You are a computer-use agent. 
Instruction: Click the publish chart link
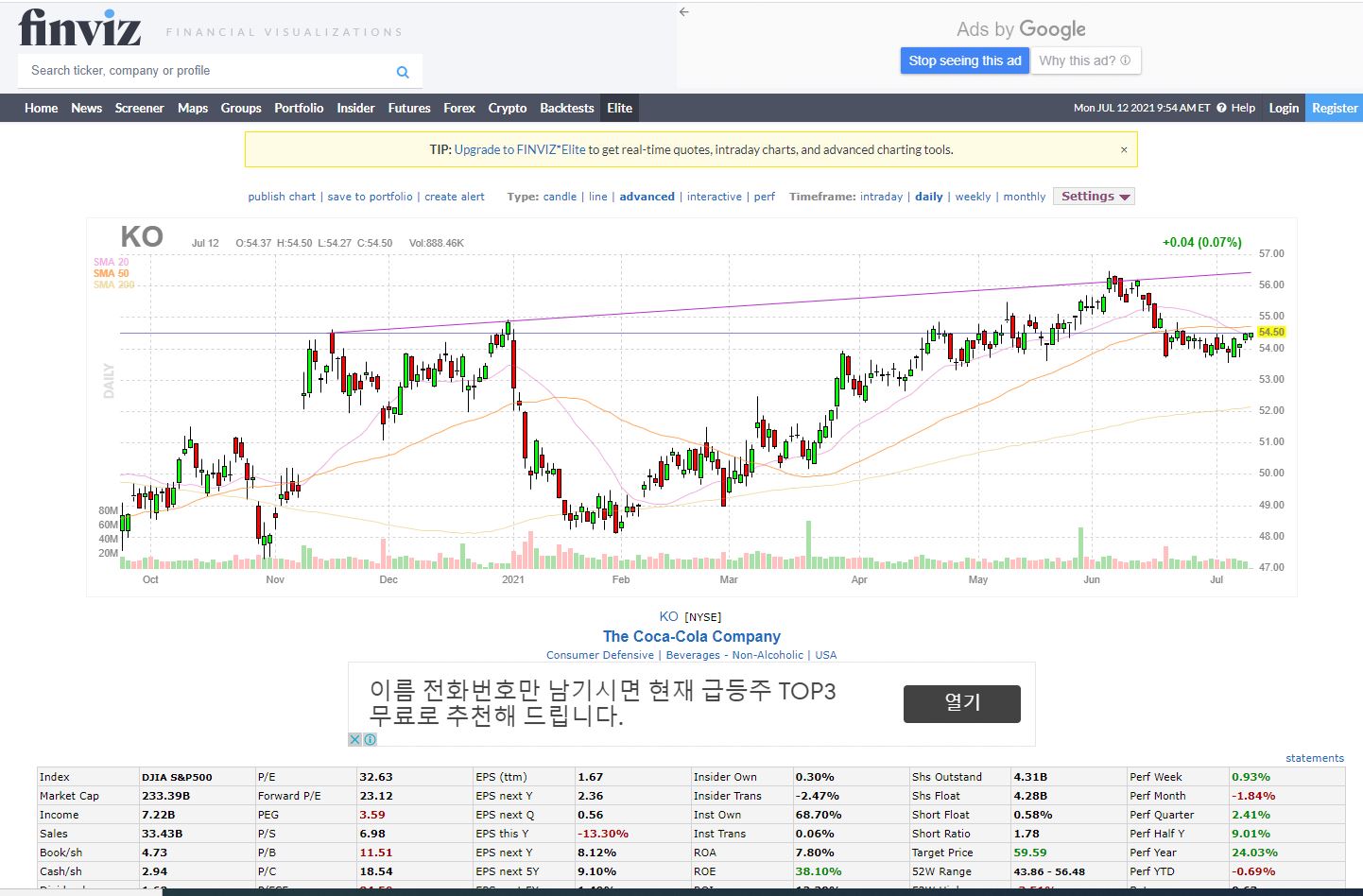pyautogui.click(x=282, y=197)
